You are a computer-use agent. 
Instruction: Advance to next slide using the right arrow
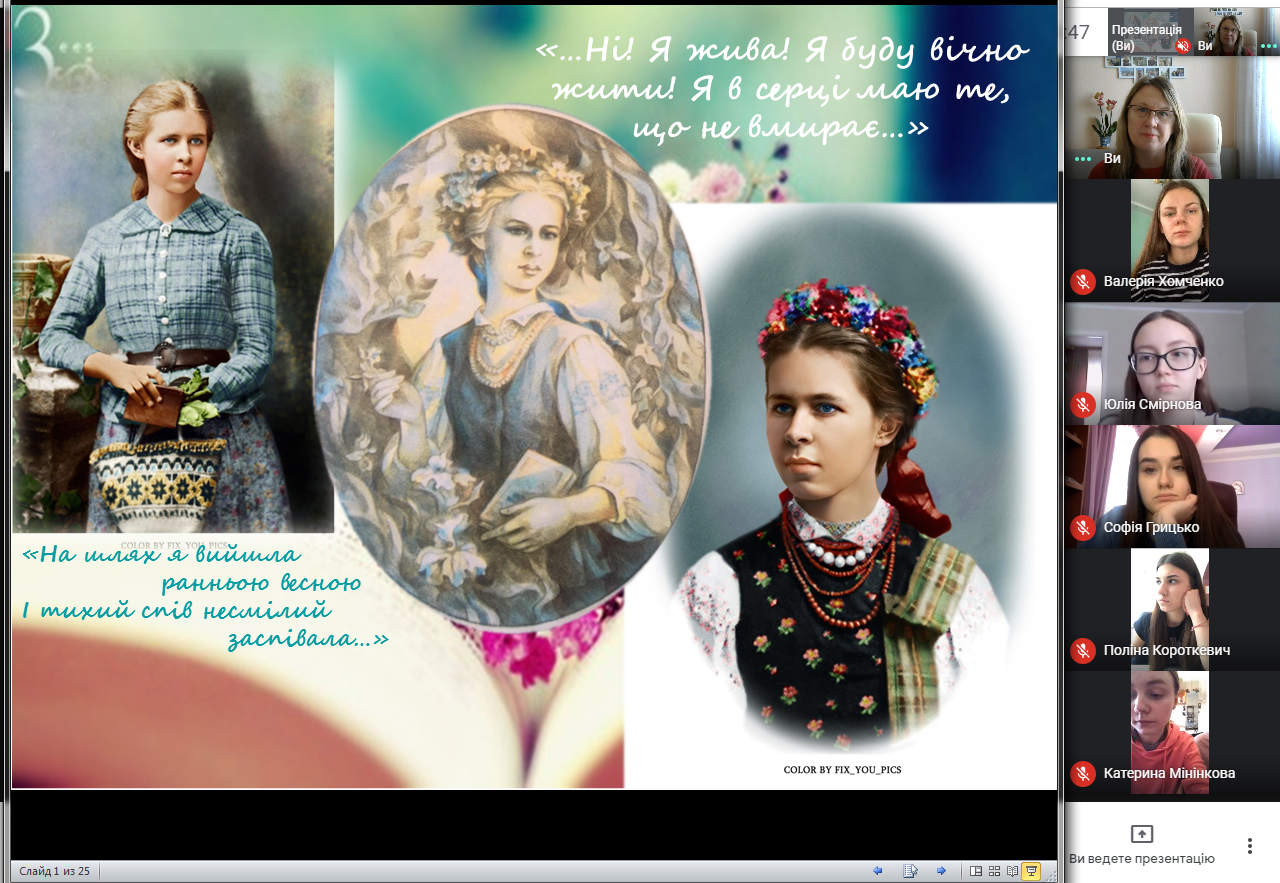(x=941, y=871)
